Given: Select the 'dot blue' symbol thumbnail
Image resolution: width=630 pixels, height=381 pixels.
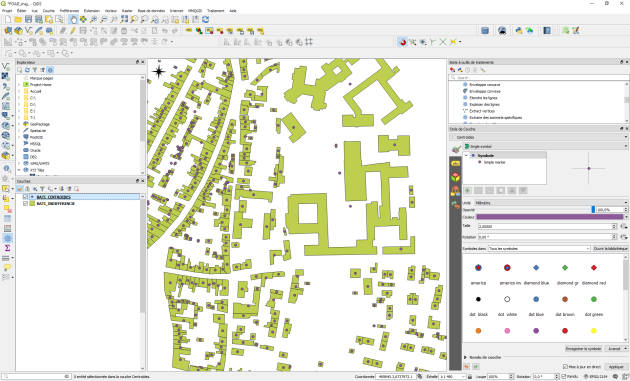Looking at the screenshot, I should tap(536, 299).
